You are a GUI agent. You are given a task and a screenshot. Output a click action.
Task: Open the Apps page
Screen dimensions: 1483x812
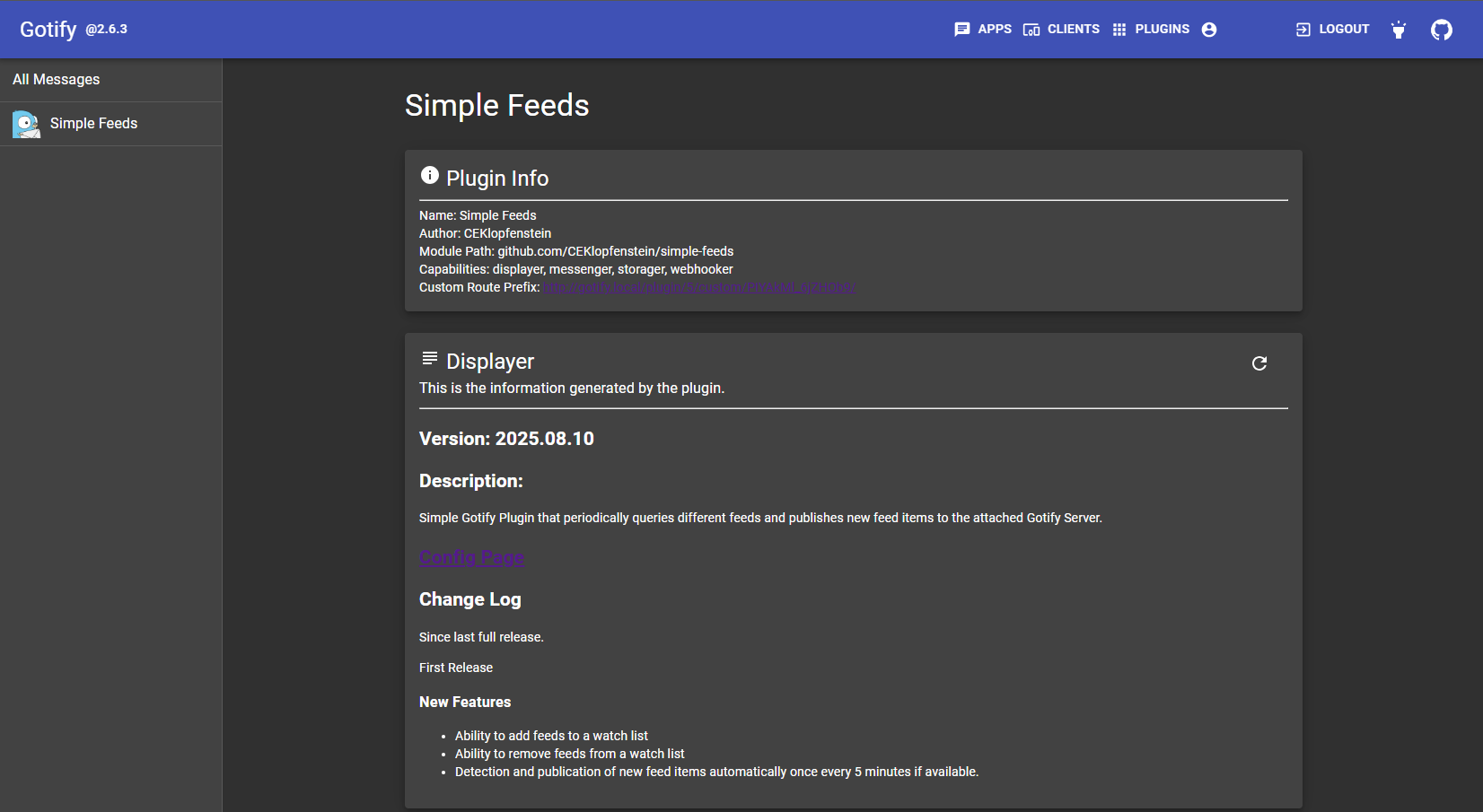(983, 30)
